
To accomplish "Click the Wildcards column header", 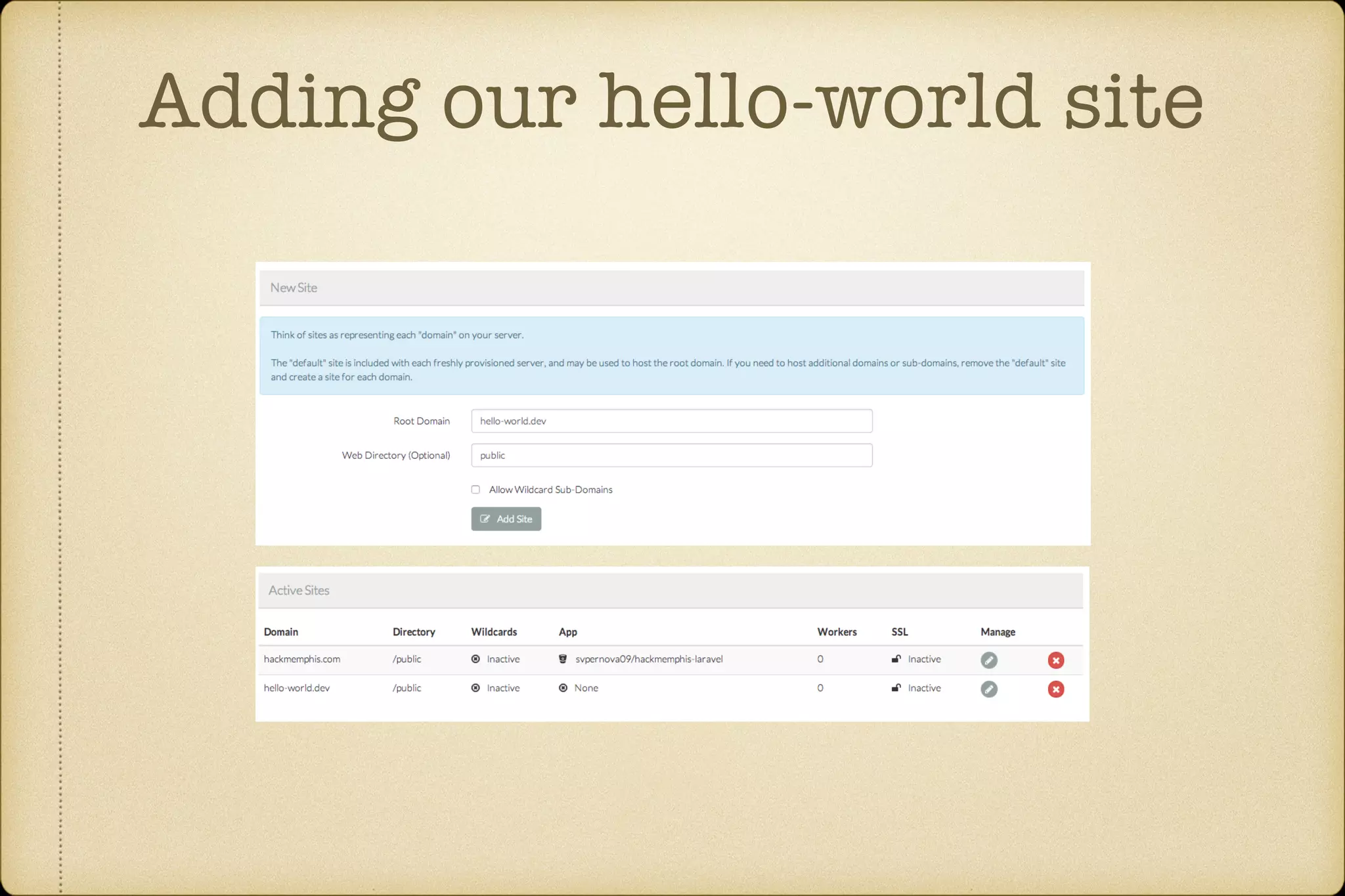I will [x=494, y=631].
